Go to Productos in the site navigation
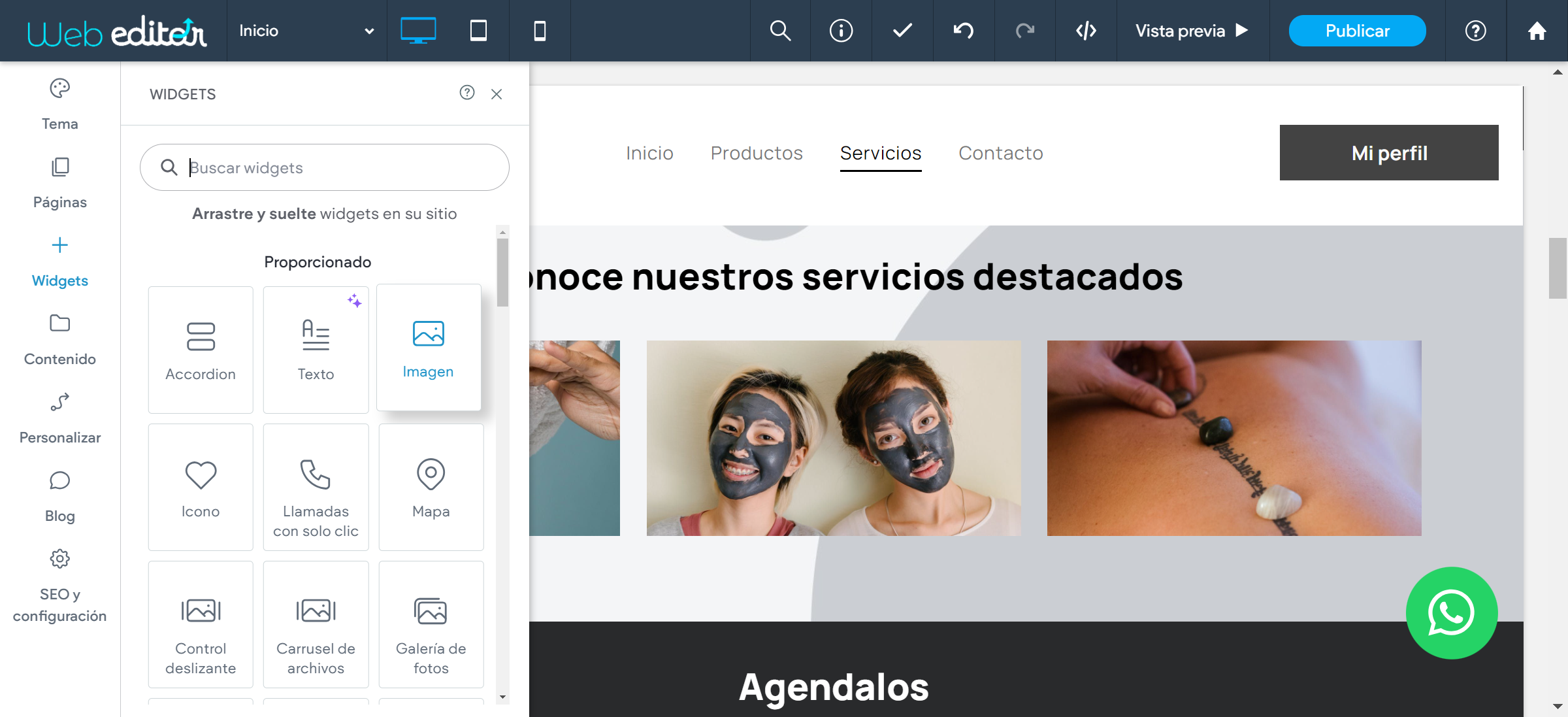 757,153
